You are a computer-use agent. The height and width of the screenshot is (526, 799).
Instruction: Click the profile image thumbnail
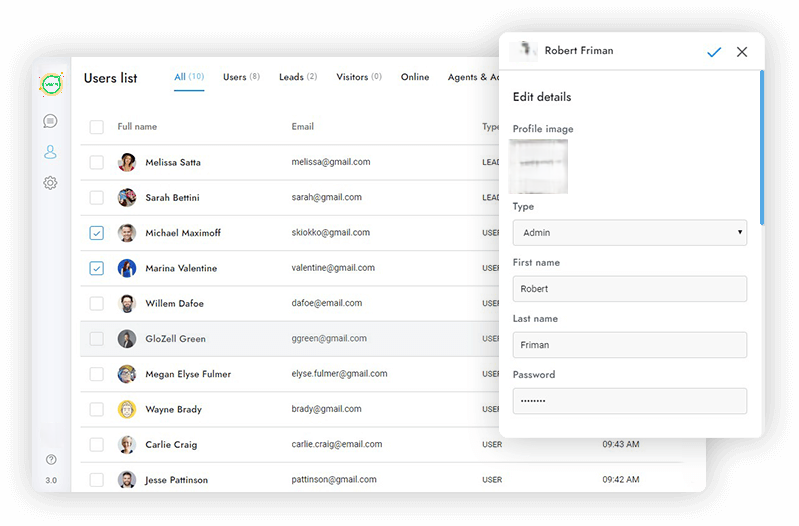point(539,166)
